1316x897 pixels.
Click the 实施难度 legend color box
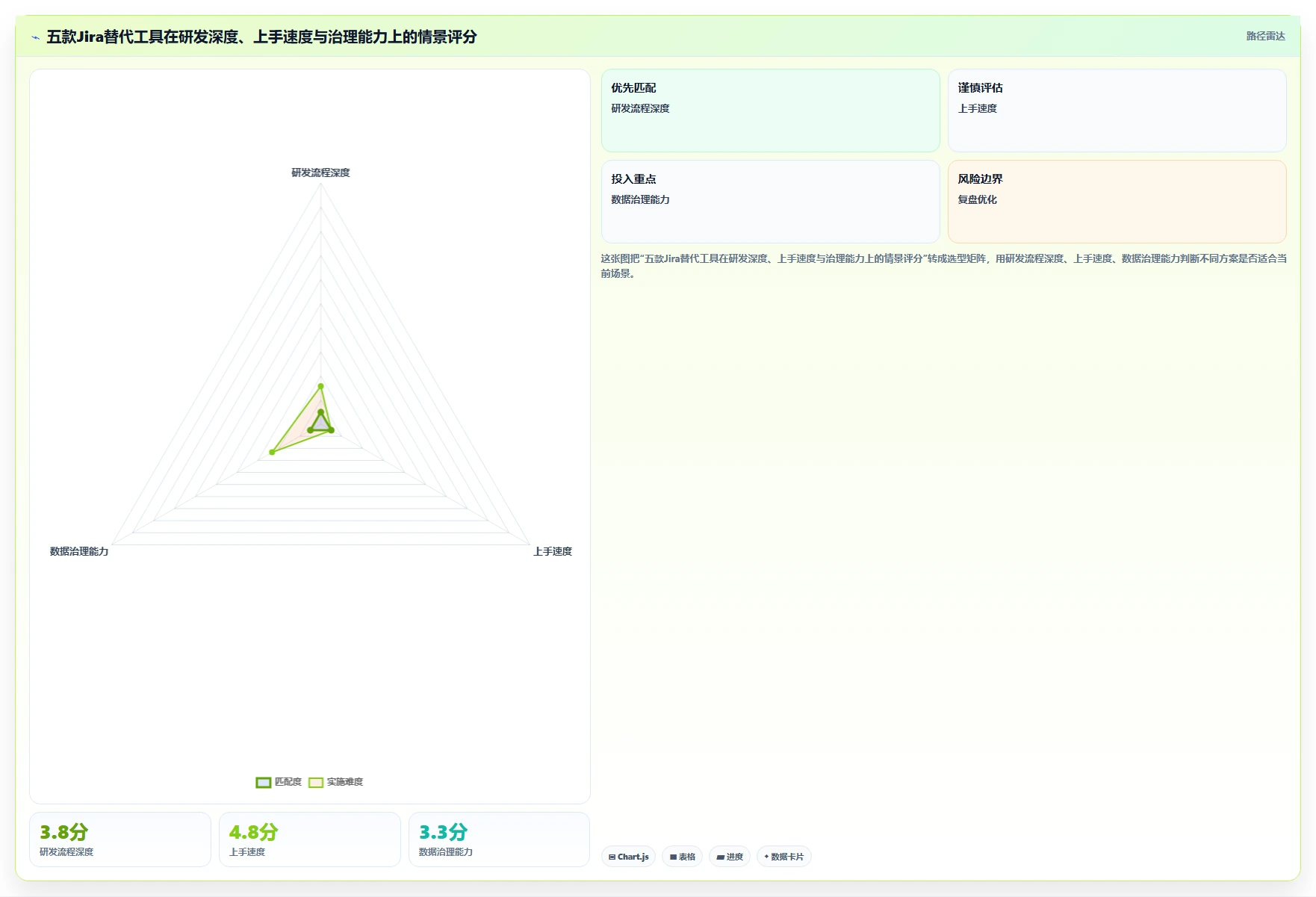pos(316,782)
